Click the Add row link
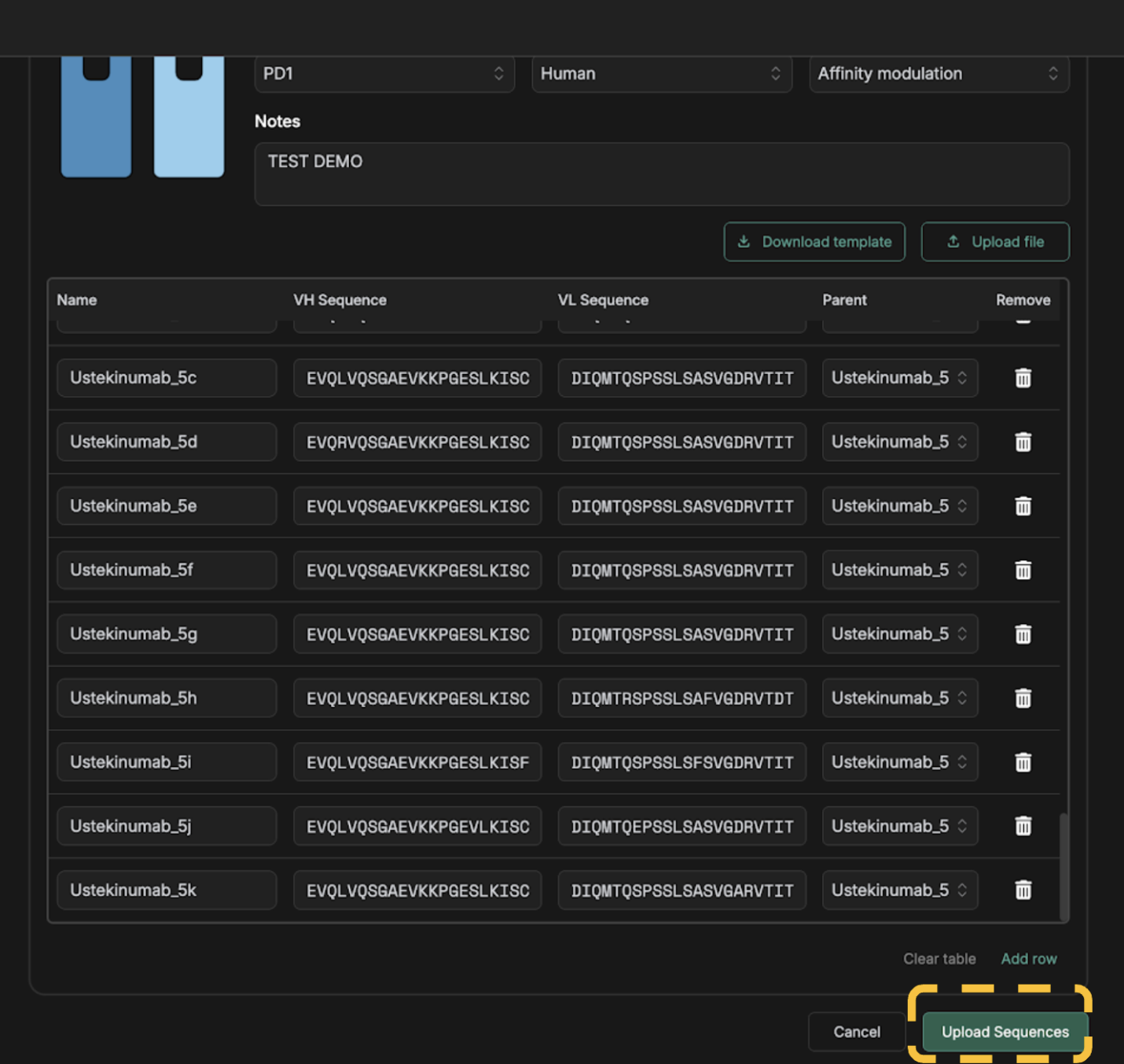The width and height of the screenshot is (1124, 1064). [x=1028, y=959]
